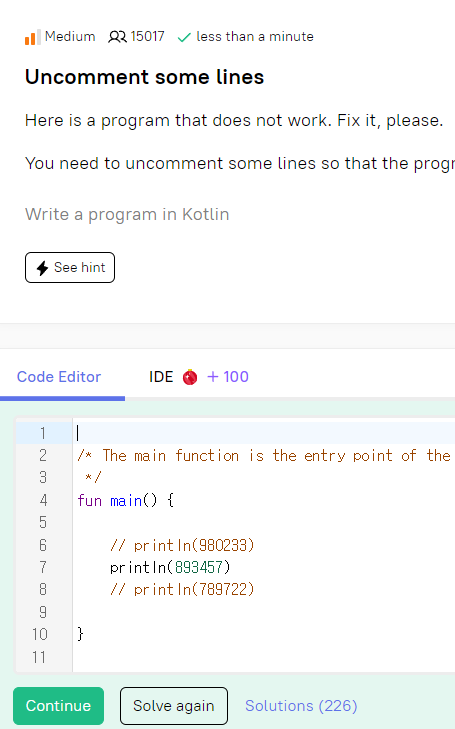Click the Uncomment some lines heading

[x=145, y=77]
